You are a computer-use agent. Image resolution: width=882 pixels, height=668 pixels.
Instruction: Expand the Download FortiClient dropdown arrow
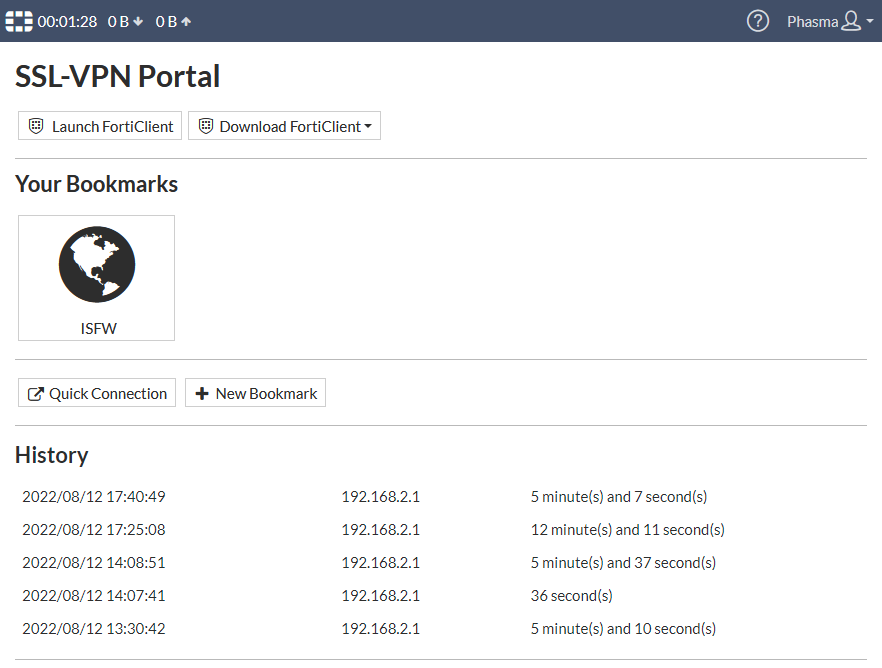[x=368, y=126]
